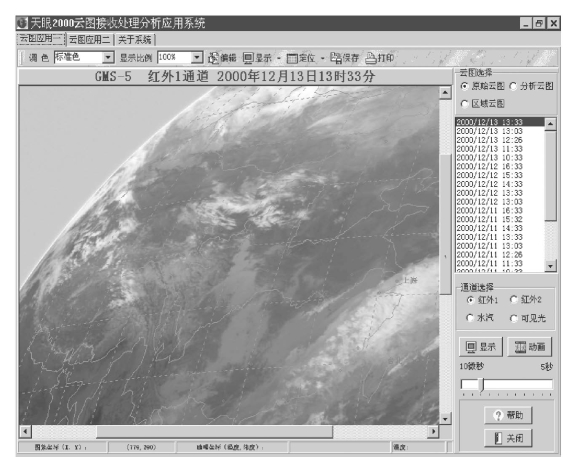Open the 关于系统 tab
The width and height of the screenshot is (577, 457).
pos(135,39)
